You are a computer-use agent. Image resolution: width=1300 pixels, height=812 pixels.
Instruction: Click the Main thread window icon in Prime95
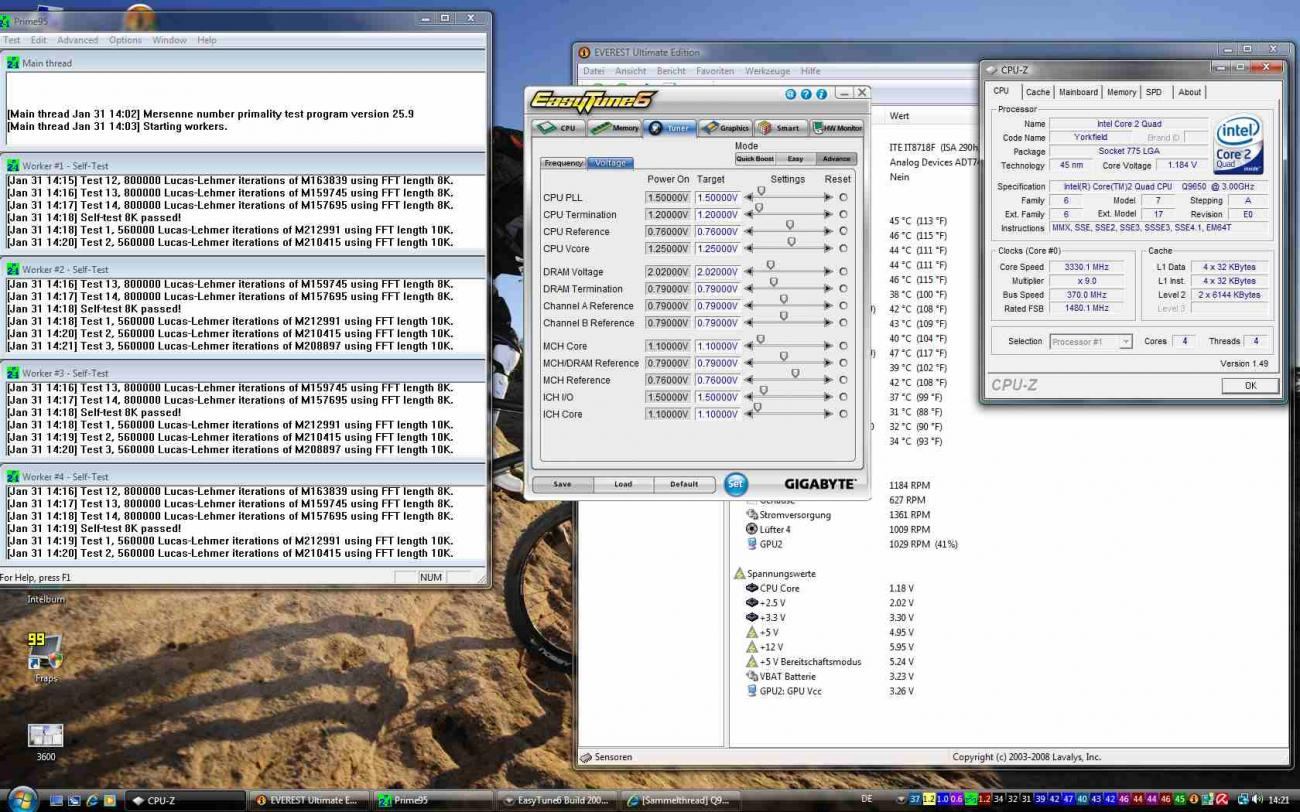pyautogui.click(x=12, y=63)
